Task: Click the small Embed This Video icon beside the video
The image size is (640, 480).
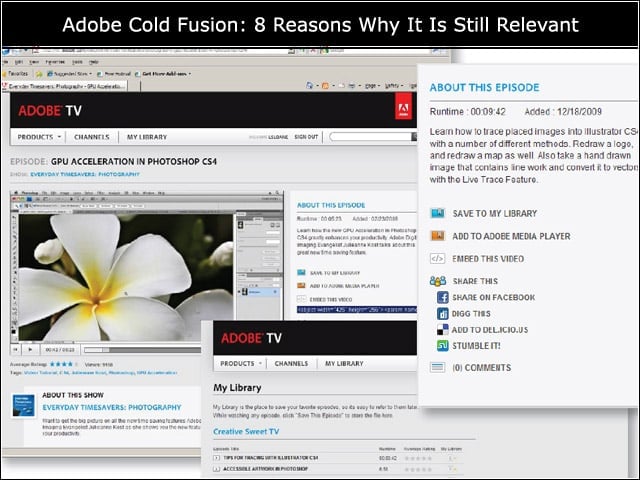Action: pos(301,299)
